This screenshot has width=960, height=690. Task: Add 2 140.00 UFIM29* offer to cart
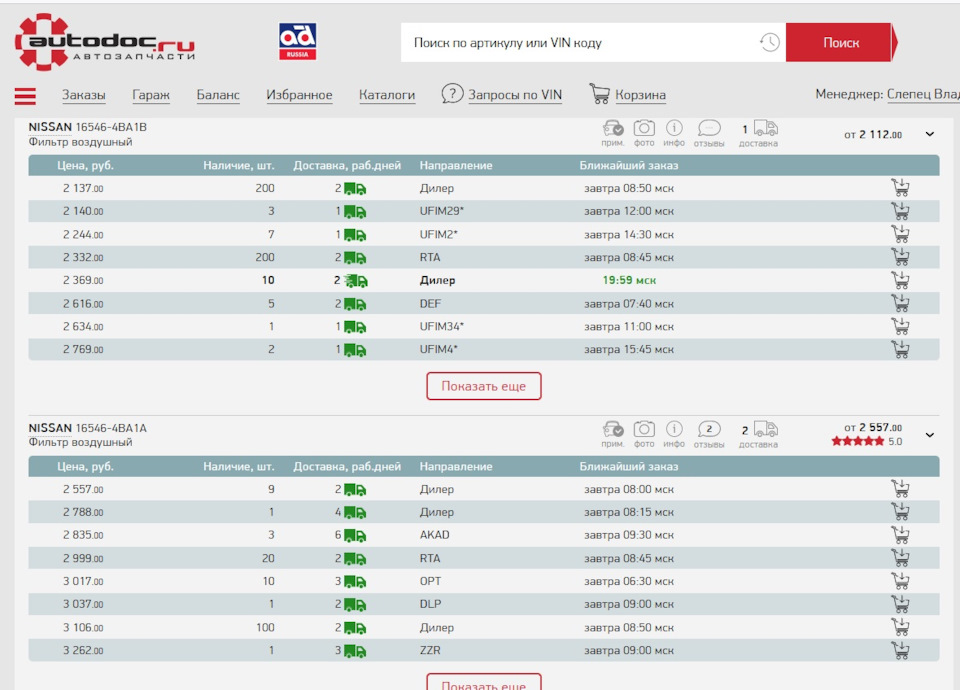click(x=900, y=211)
